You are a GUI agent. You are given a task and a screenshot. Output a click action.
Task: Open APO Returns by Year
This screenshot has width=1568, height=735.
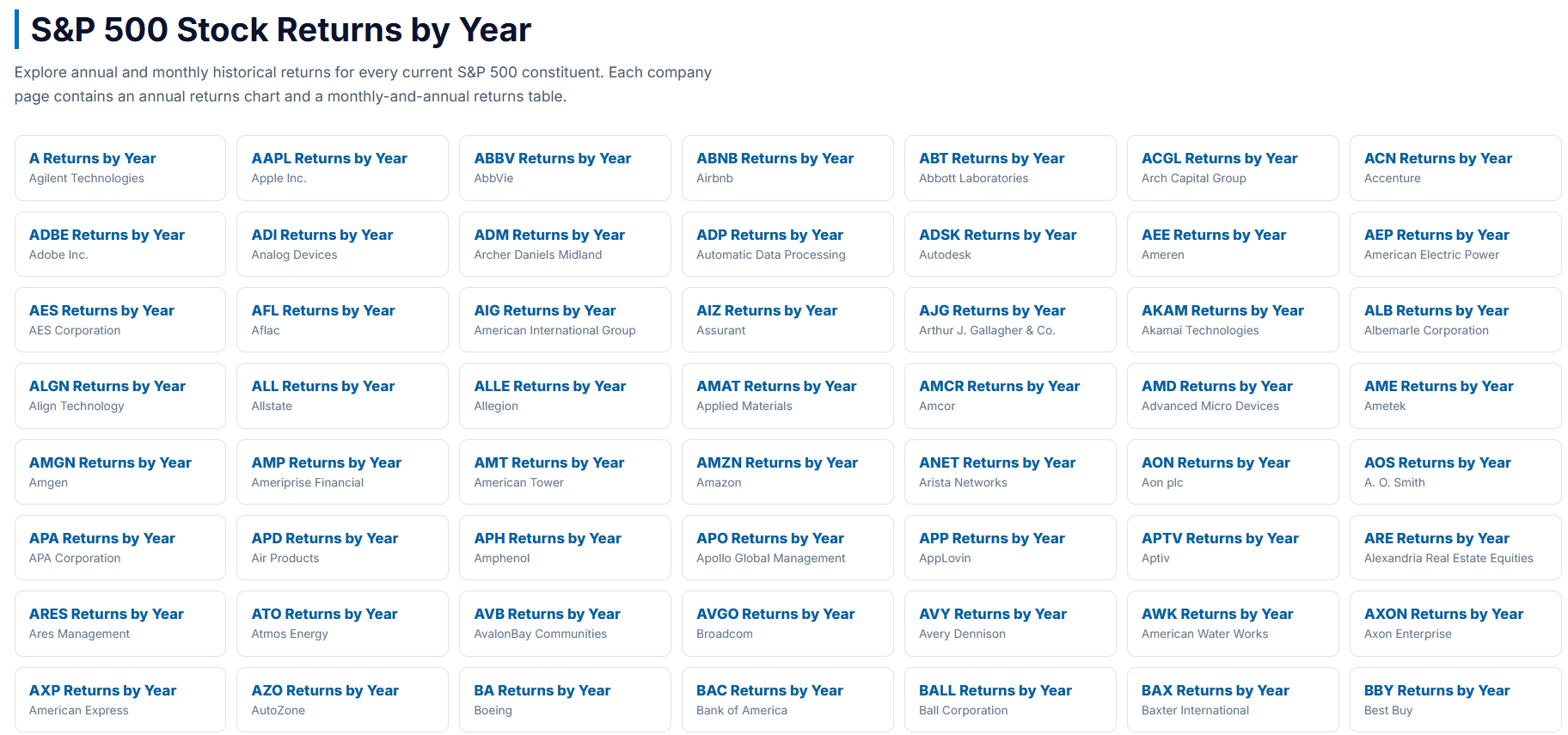787,548
